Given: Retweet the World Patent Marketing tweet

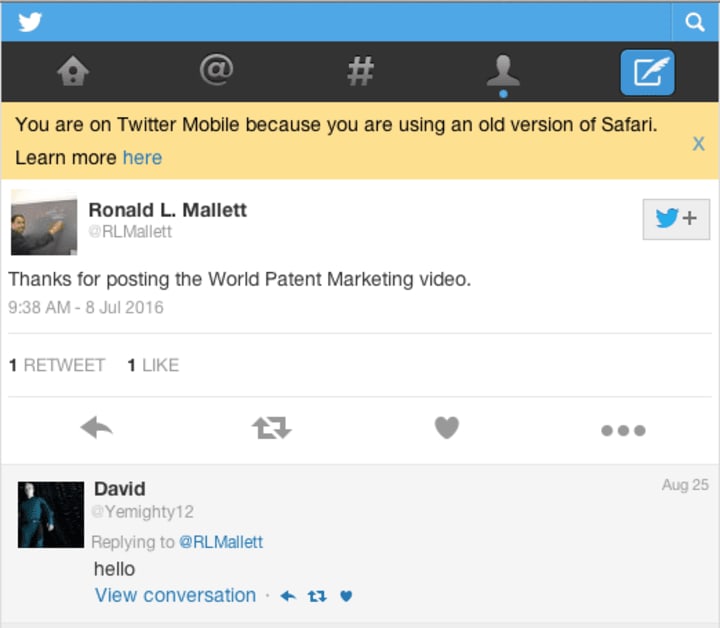Looking at the screenshot, I should point(271,429).
